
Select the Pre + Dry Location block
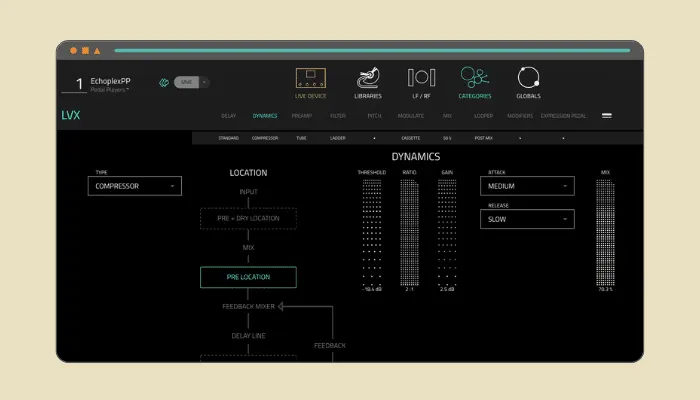[248, 218]
